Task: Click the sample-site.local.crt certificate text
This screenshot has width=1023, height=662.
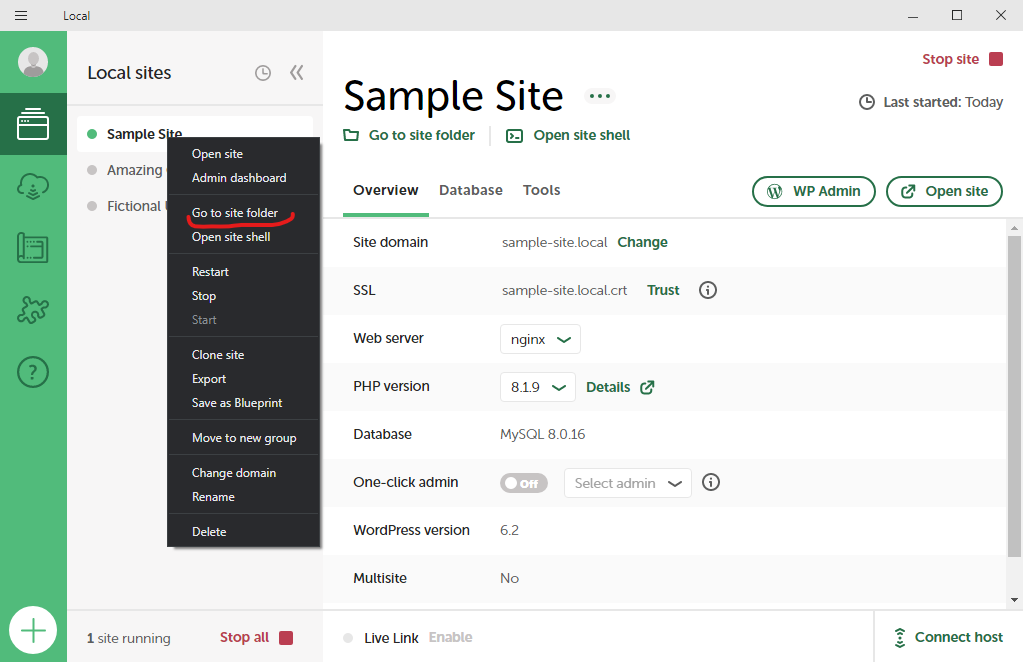Action: (x=564, y=290)
